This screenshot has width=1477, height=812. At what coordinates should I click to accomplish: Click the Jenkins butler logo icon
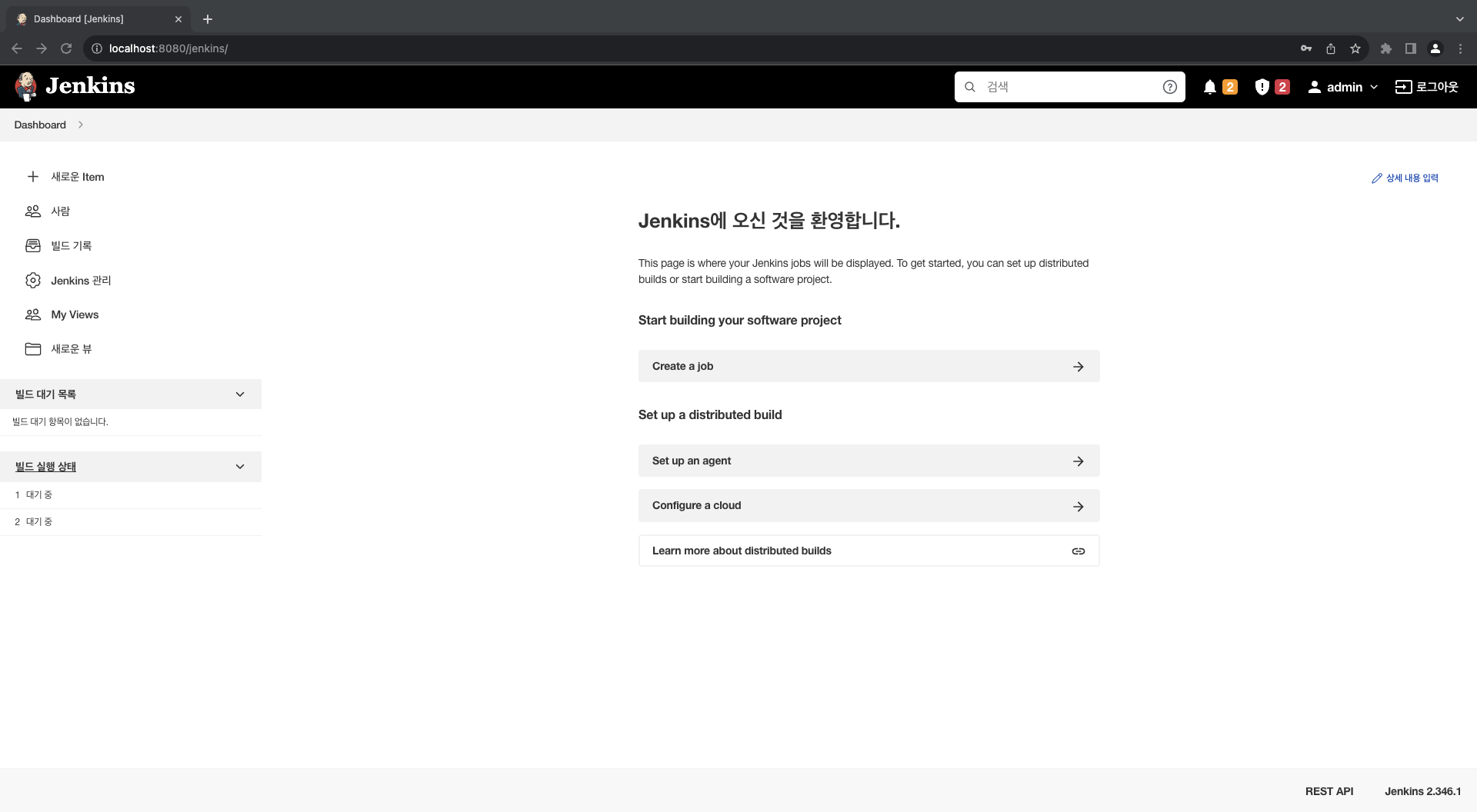(x=26, y=86)
